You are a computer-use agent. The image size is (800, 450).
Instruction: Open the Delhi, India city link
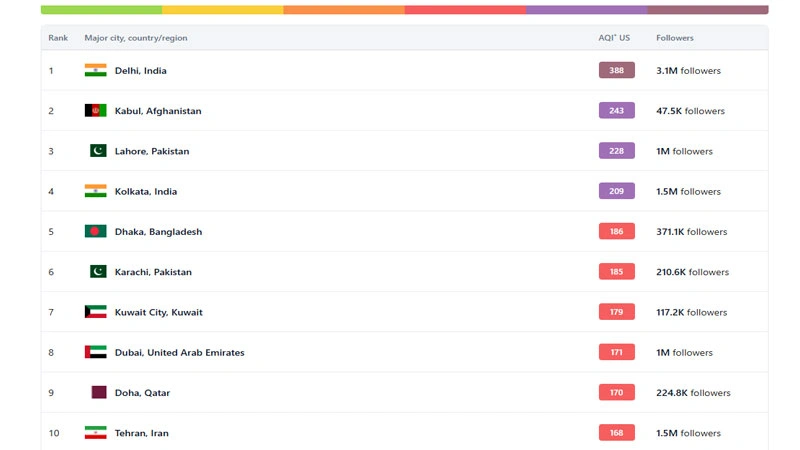141,71
